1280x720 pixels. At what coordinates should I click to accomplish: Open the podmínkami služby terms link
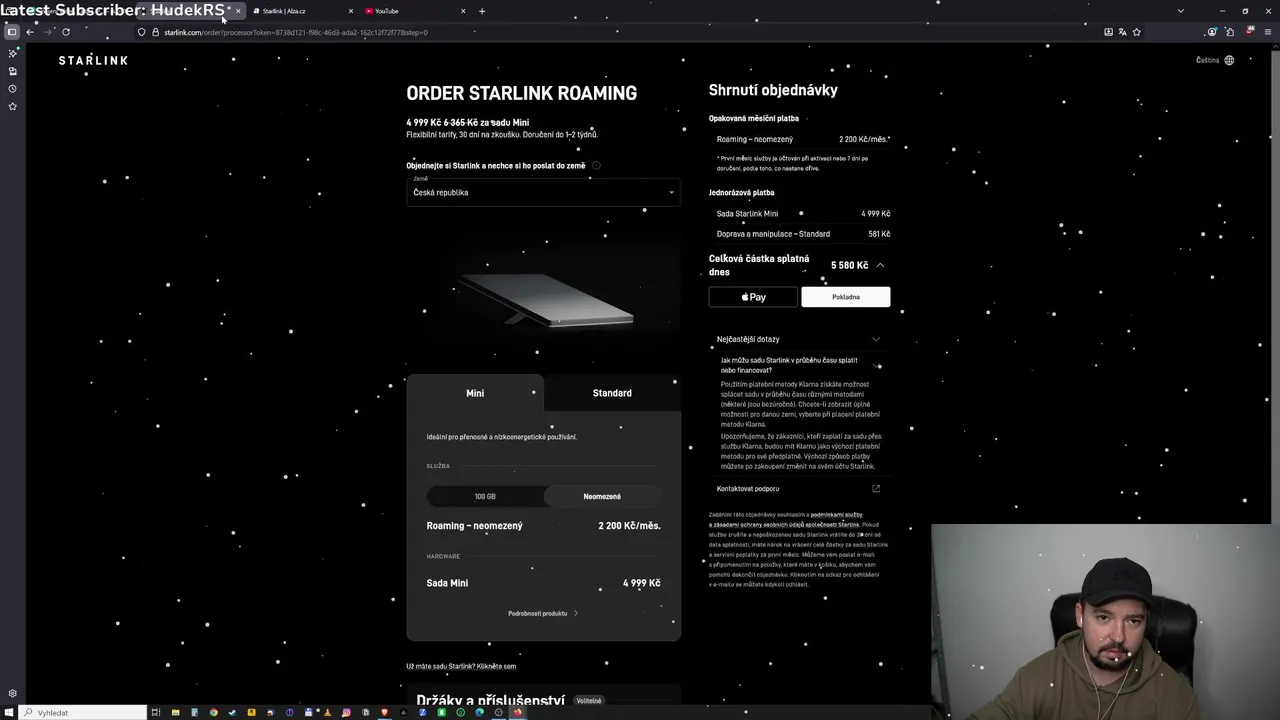tap(836, 515)
